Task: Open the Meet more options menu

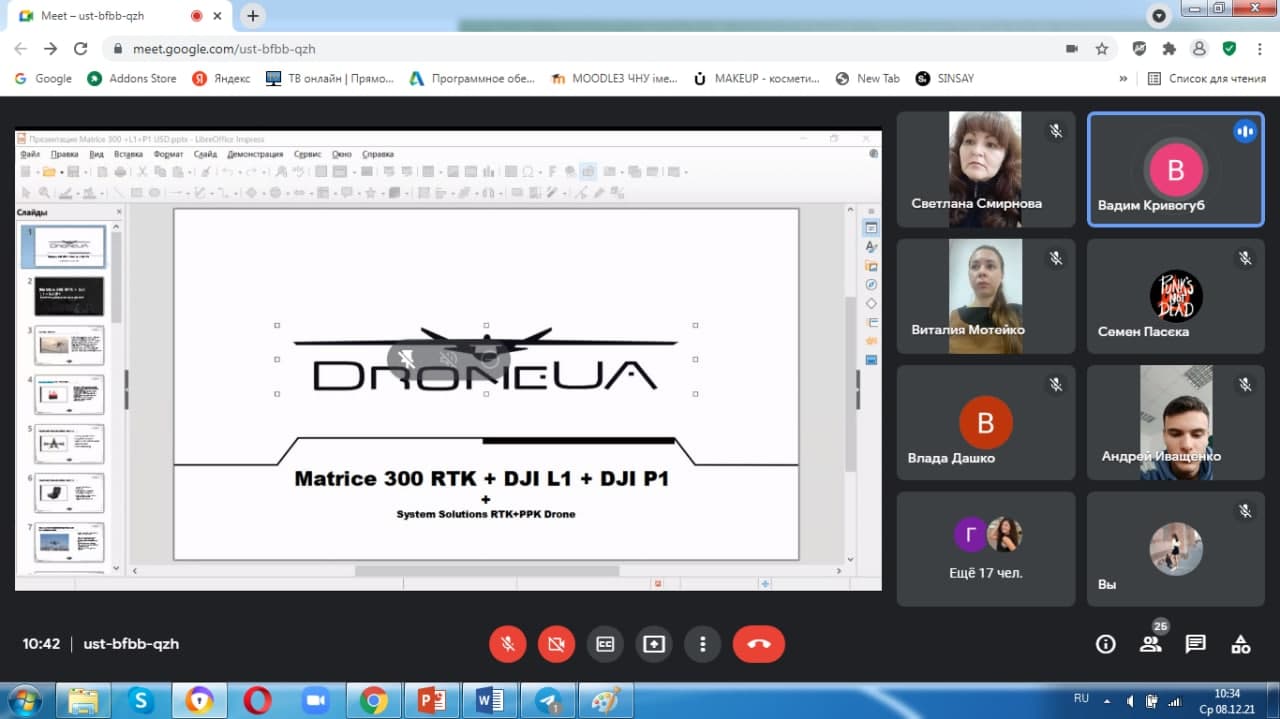Action: tap(703, 644)
